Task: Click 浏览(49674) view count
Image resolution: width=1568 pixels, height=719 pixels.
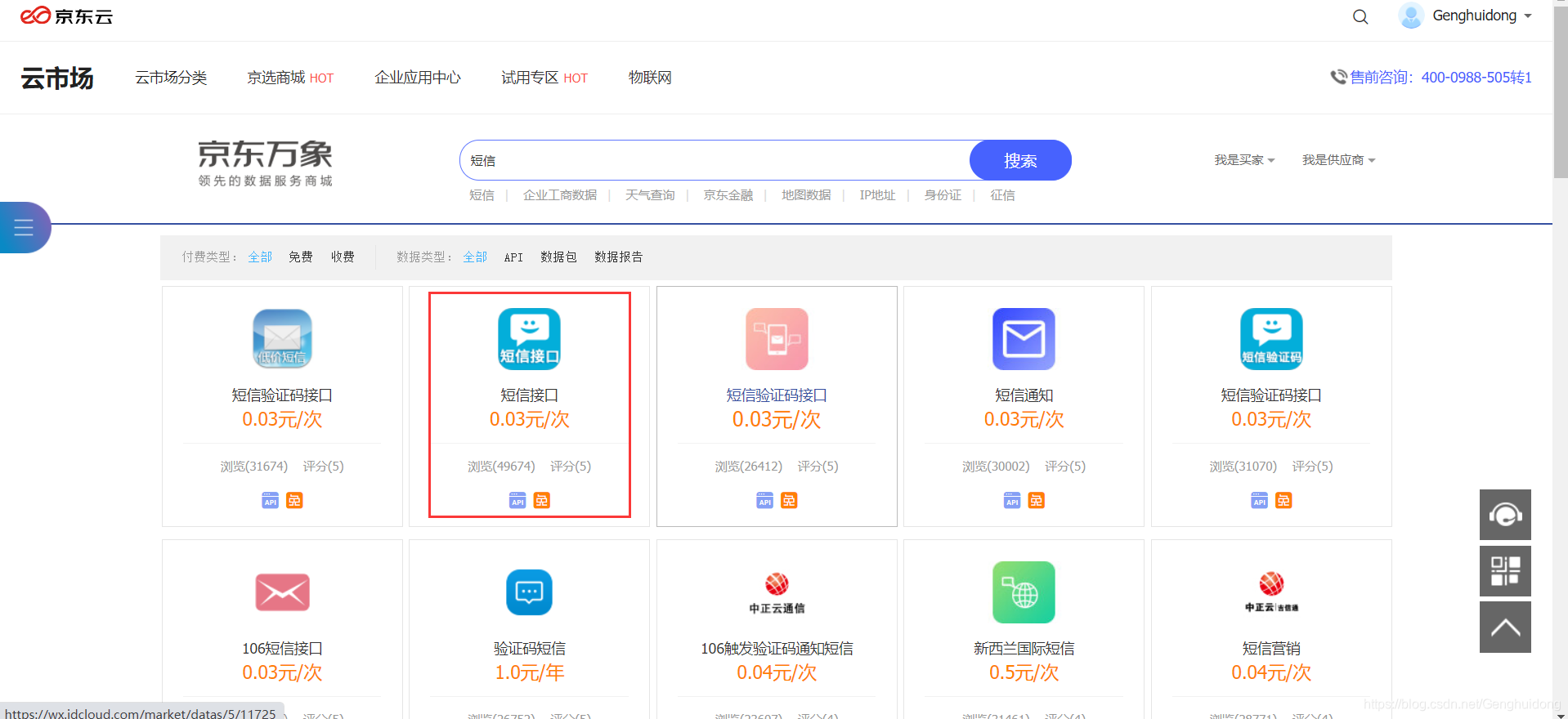Action: pos(501,467)
